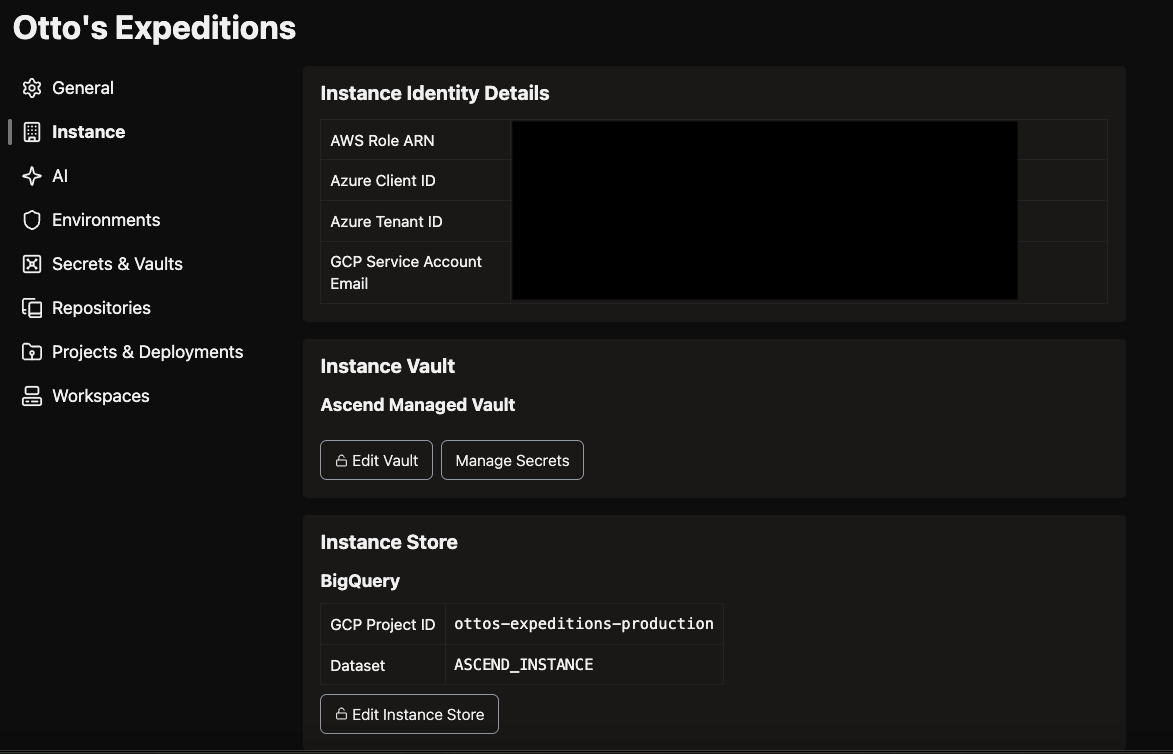Click the Otto's Expeditions title
This screenshot has width=1173, height=754.
coord(154,28)
